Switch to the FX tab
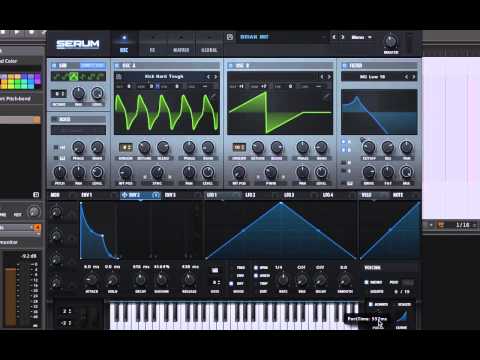The height and width of the screenshot is (360, 480). [x=152, y=44]
